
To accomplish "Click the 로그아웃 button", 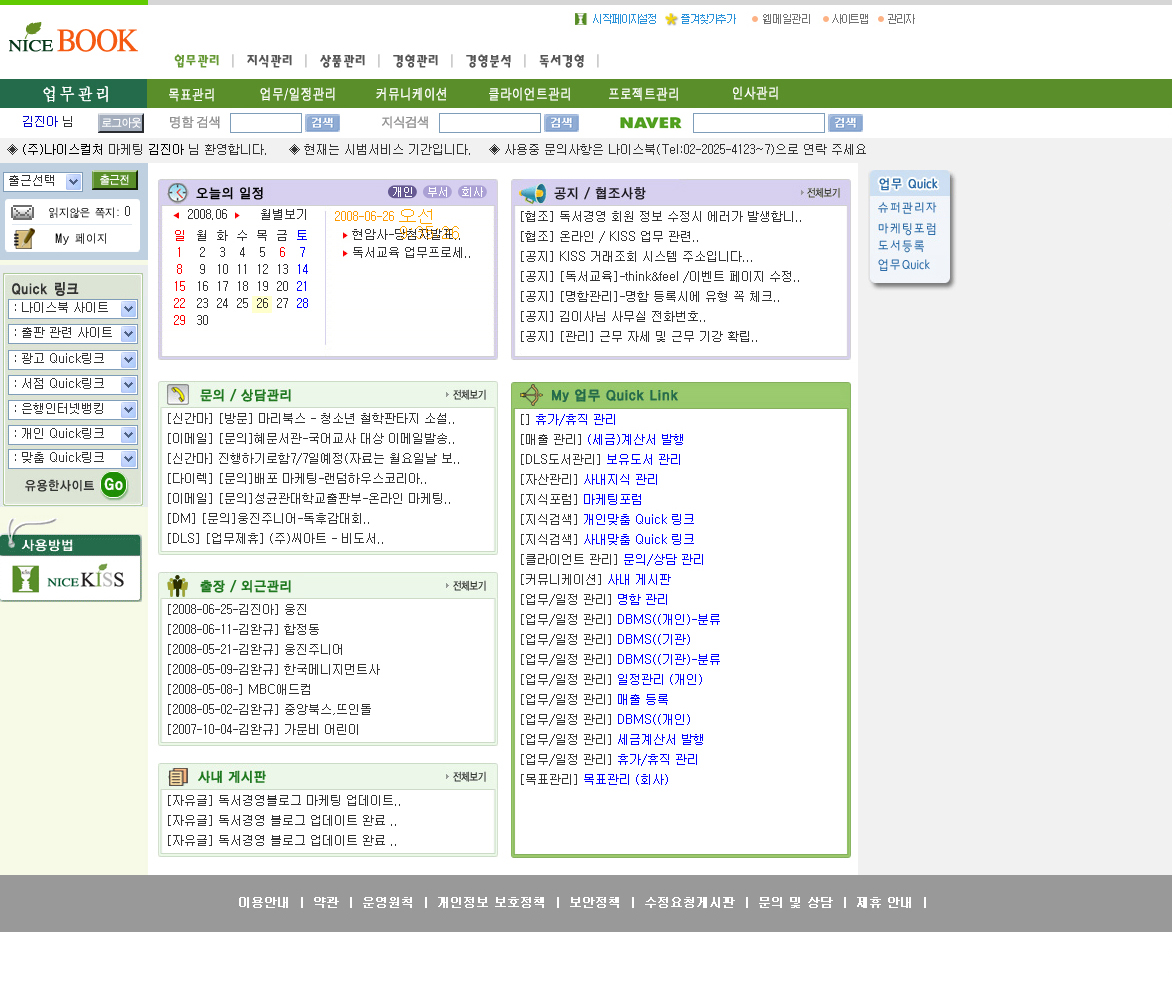I will point(120,123).
